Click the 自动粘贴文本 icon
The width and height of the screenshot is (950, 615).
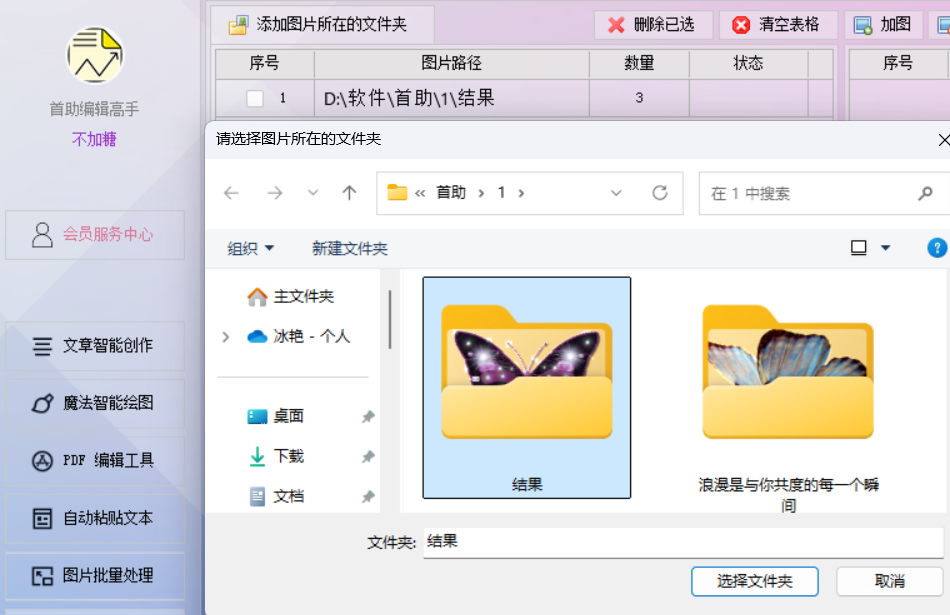tap(42, 519)
